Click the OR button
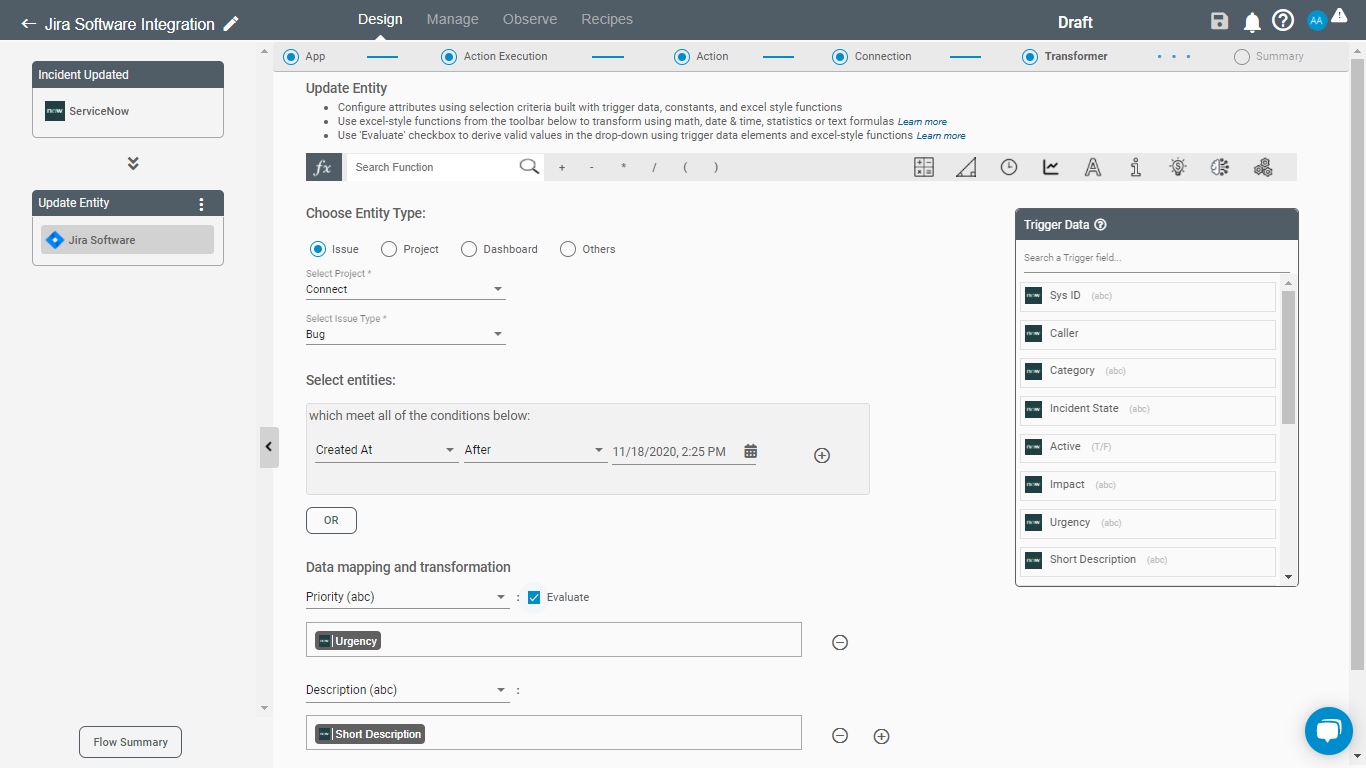The width and height of the screenshot is (1366, 768). [x=331, y=520]
